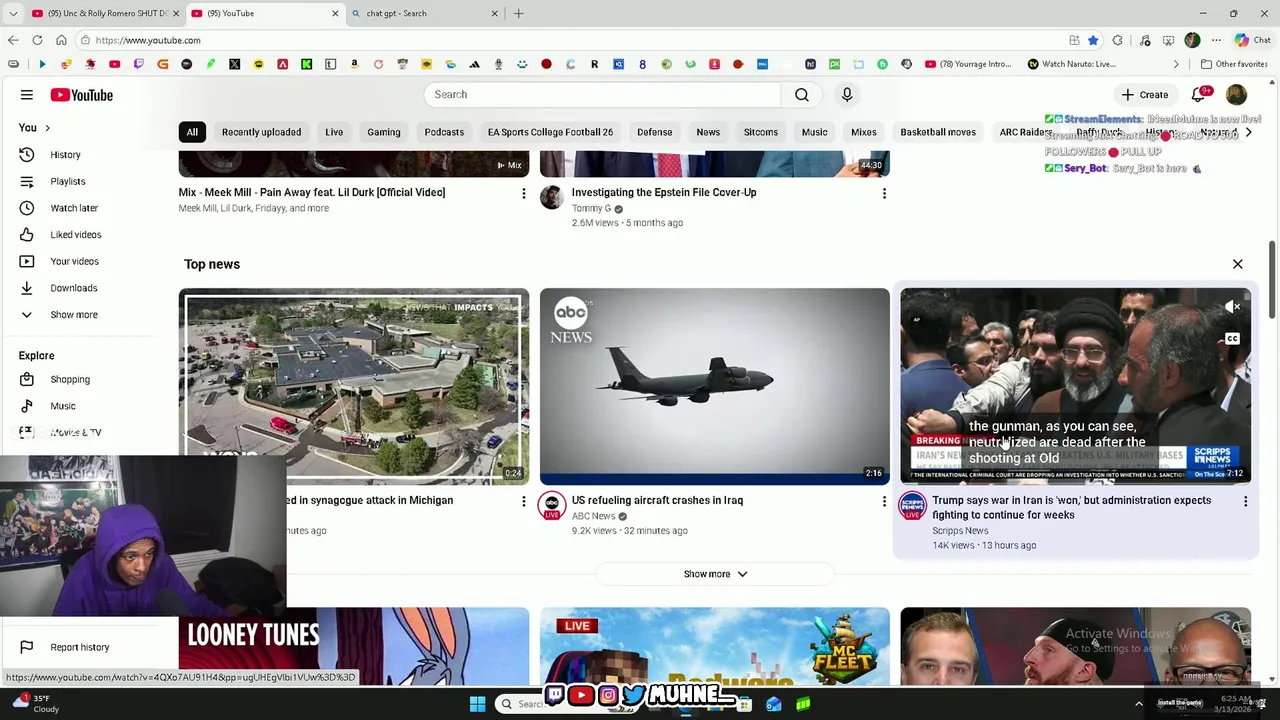
Task: Open the You section chevron
Action: 47,128
